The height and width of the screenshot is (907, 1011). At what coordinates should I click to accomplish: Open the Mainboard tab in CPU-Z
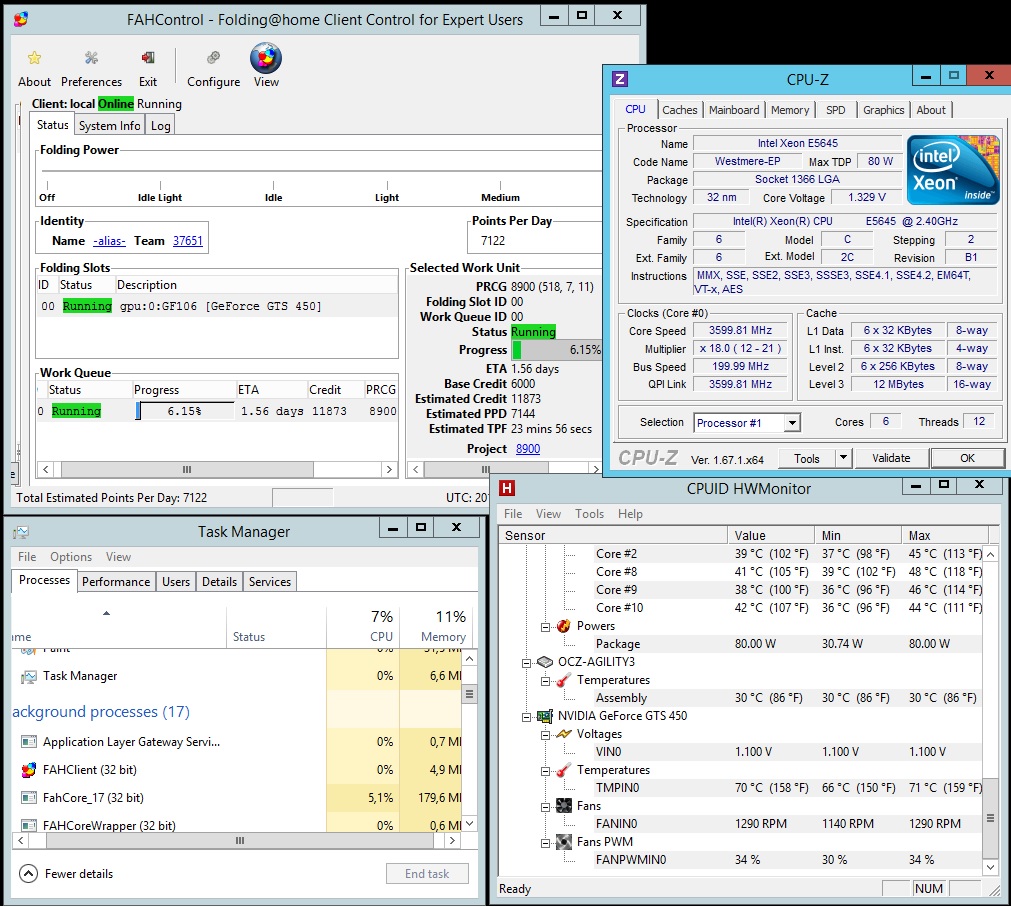click(734, 110)
